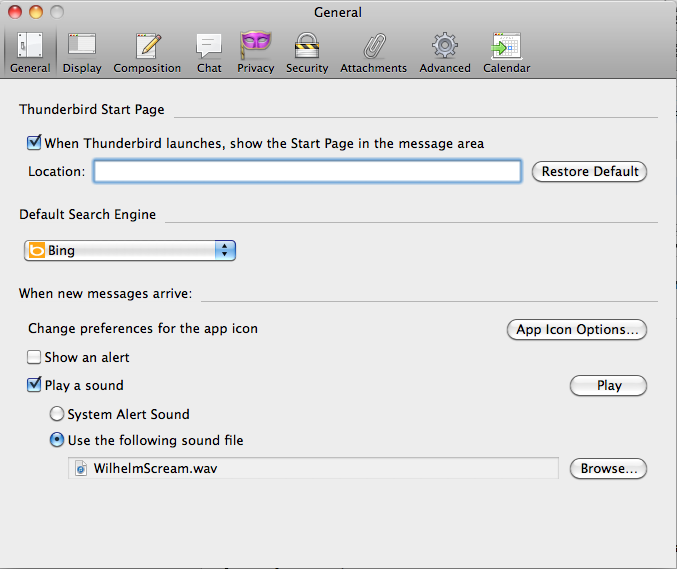Switch to Chat preferences
This screenshot has height=569, width=677.
tap(209, 52)
